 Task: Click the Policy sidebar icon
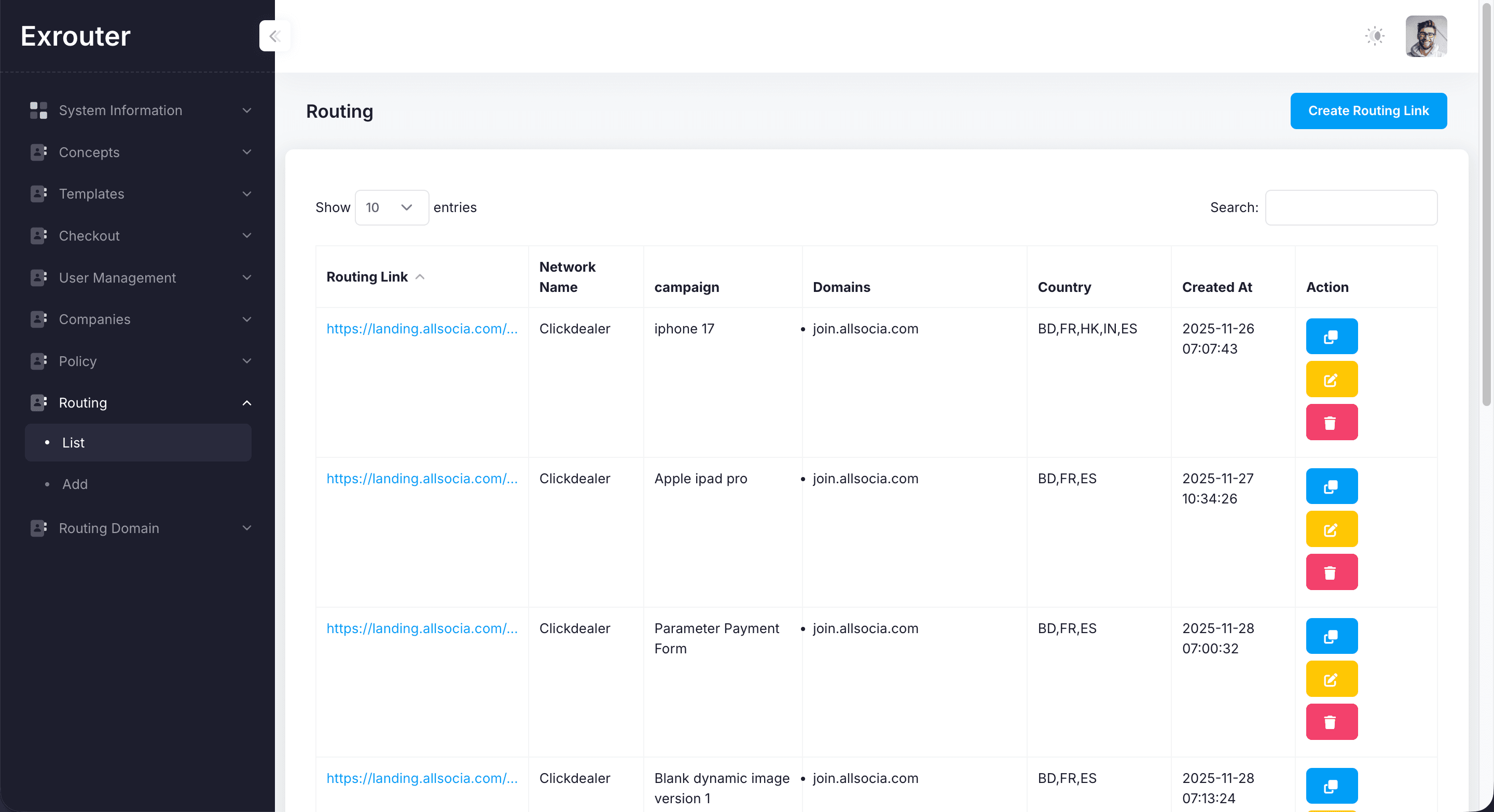[38, 361]
